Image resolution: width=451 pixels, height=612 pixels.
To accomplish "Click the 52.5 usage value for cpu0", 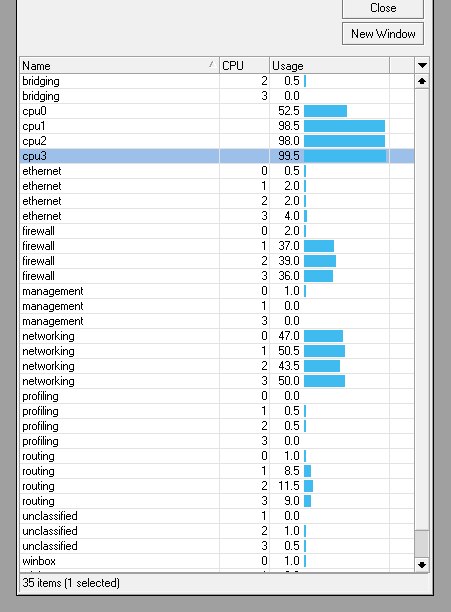I will (x=289, y=111).
